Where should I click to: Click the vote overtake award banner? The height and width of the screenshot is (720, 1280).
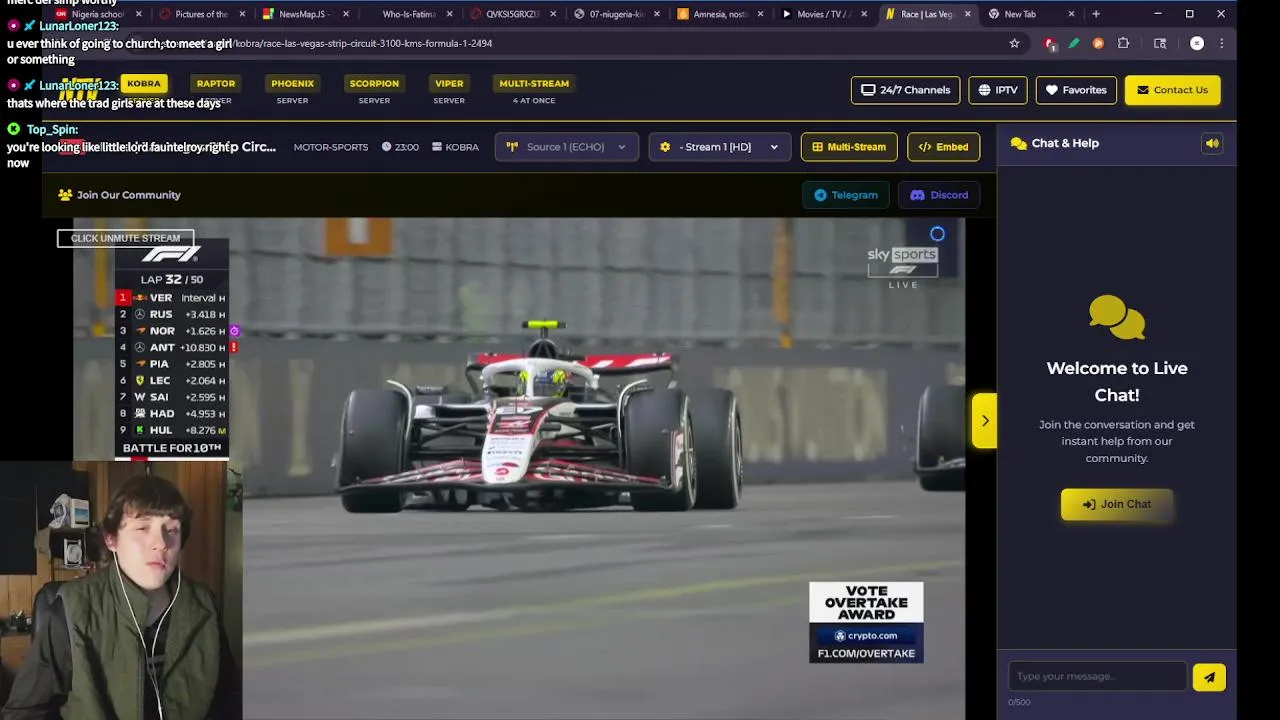coord(866,622)
